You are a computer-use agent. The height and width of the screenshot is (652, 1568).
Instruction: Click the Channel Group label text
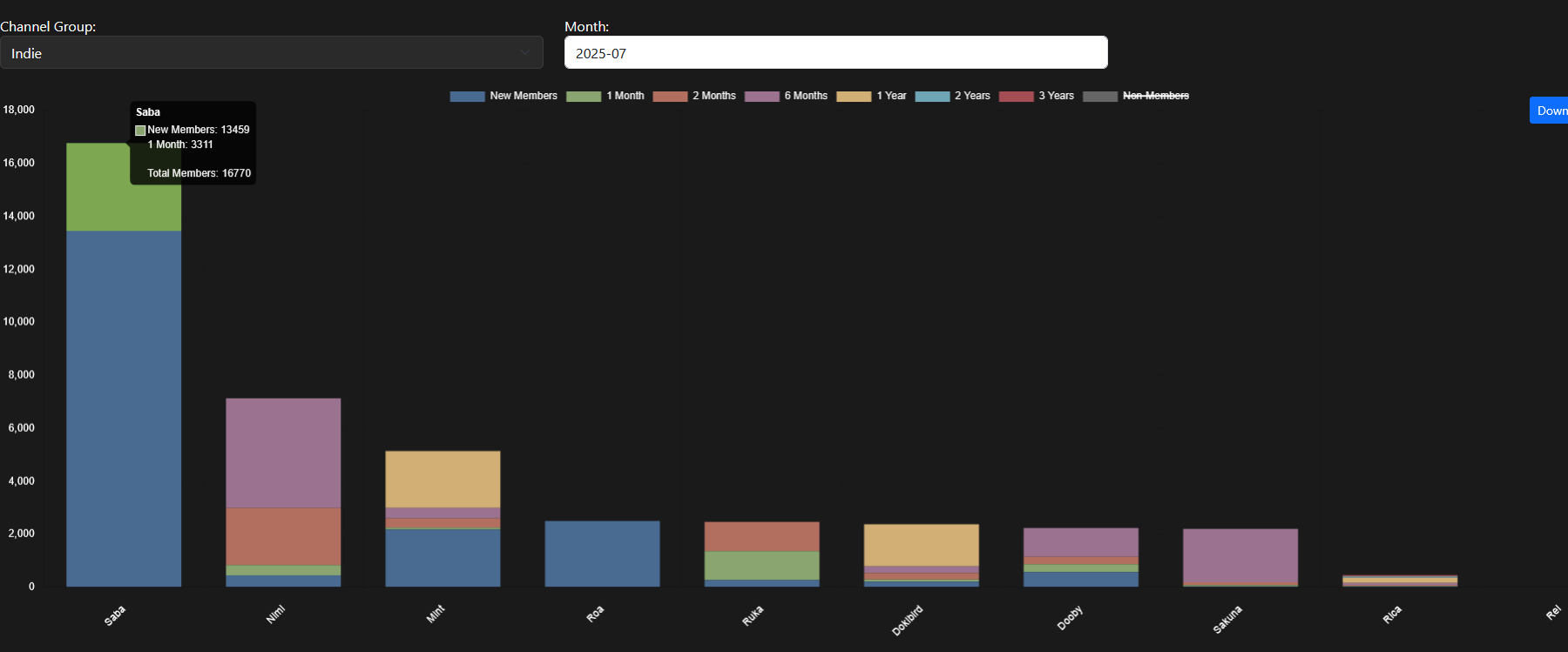point(48,26)
